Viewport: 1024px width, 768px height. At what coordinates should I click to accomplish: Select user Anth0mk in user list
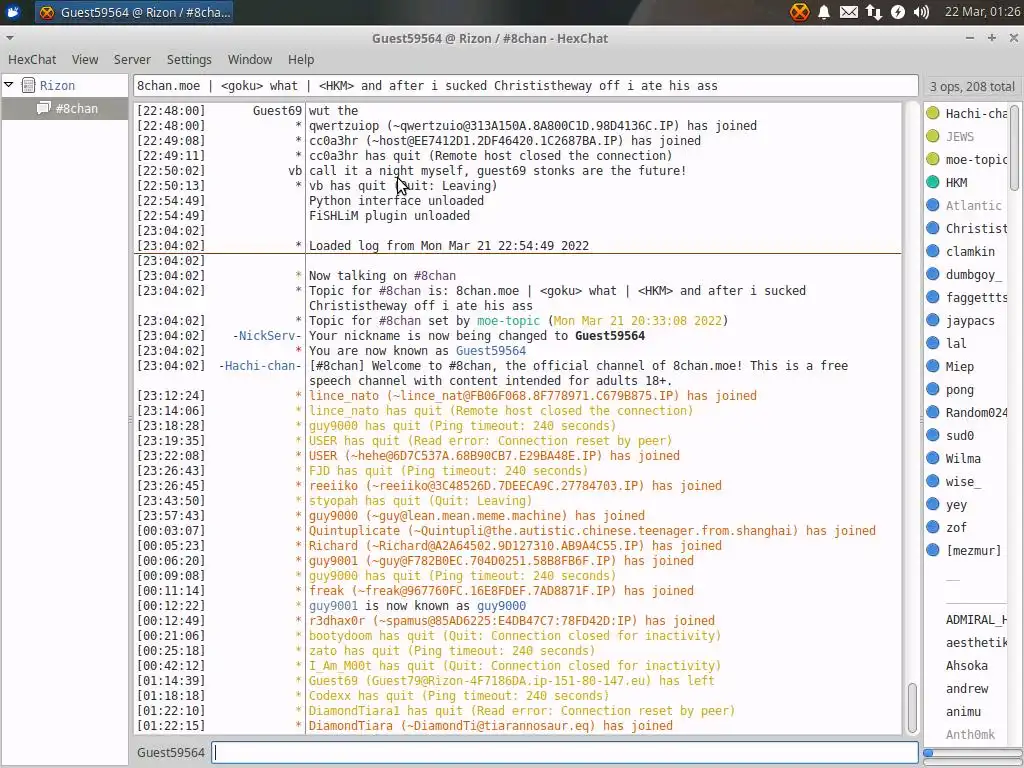(970, 734)
